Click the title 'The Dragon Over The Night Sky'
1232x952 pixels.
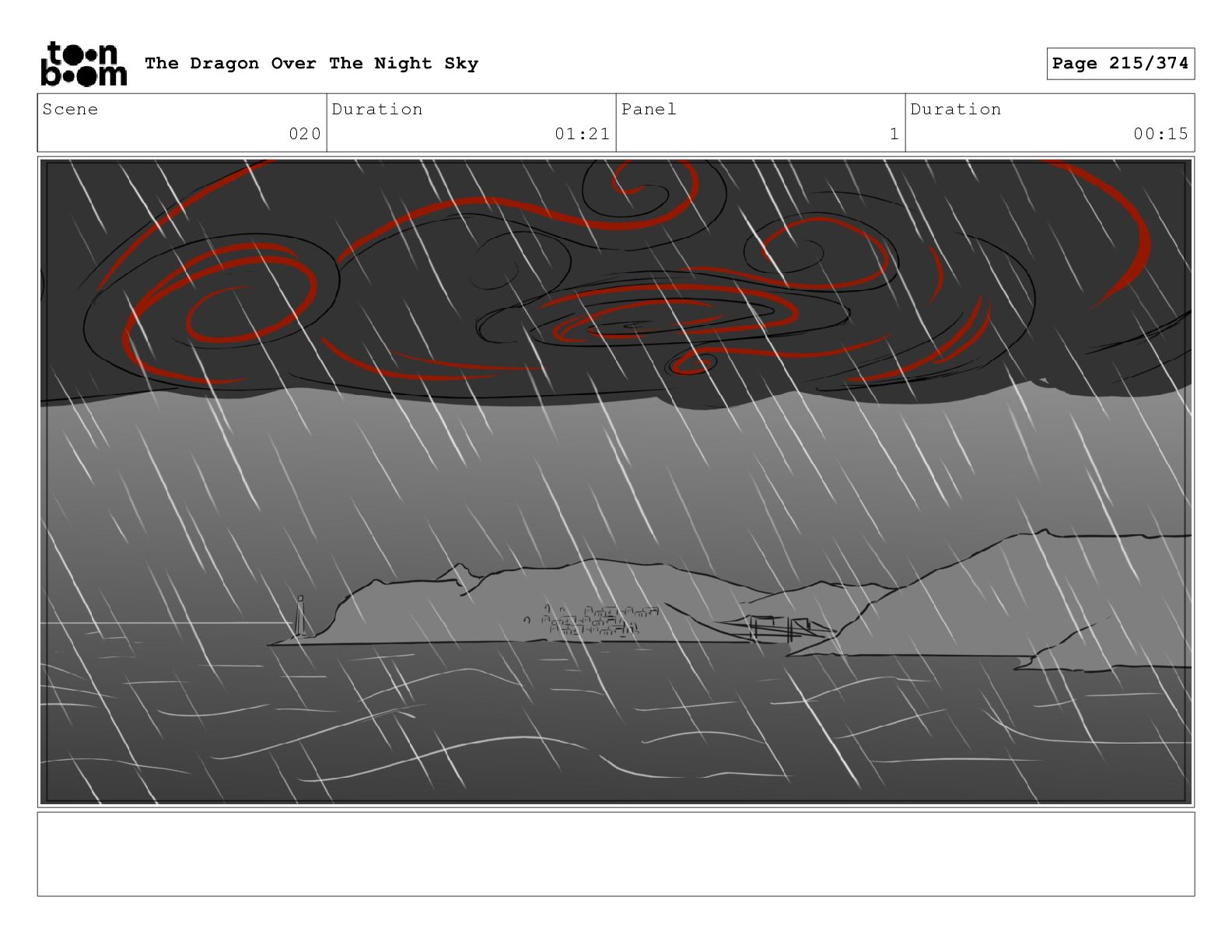311,64
